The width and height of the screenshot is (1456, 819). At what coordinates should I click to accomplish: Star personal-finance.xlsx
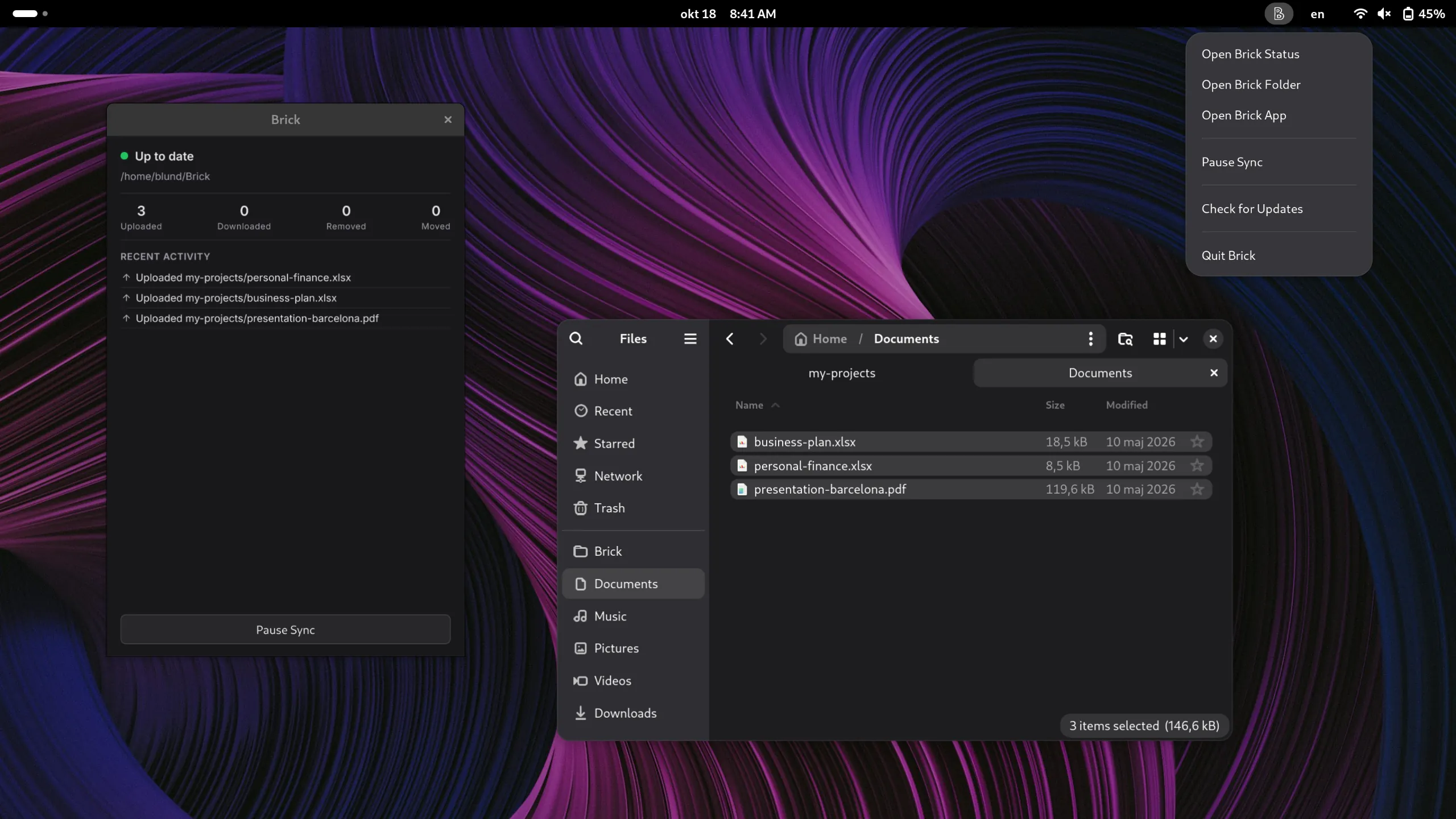point(1197,466)
